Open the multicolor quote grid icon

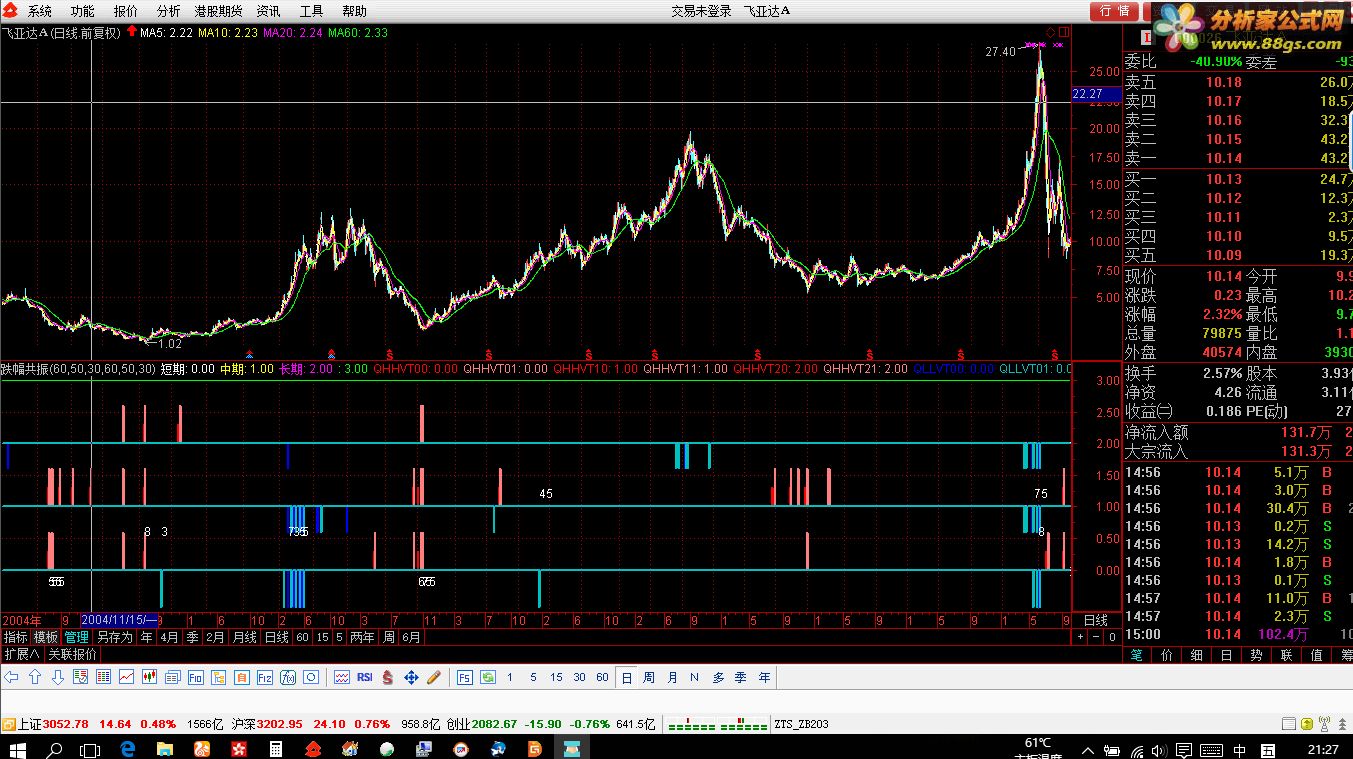[103, 677]
